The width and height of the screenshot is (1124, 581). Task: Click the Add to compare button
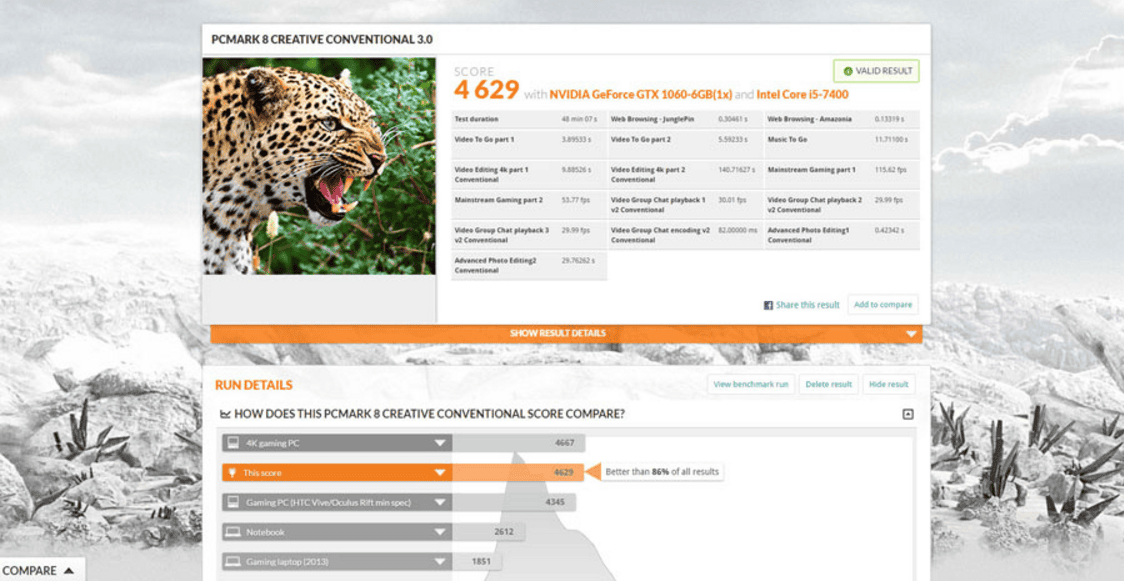[x=882, y=305]
